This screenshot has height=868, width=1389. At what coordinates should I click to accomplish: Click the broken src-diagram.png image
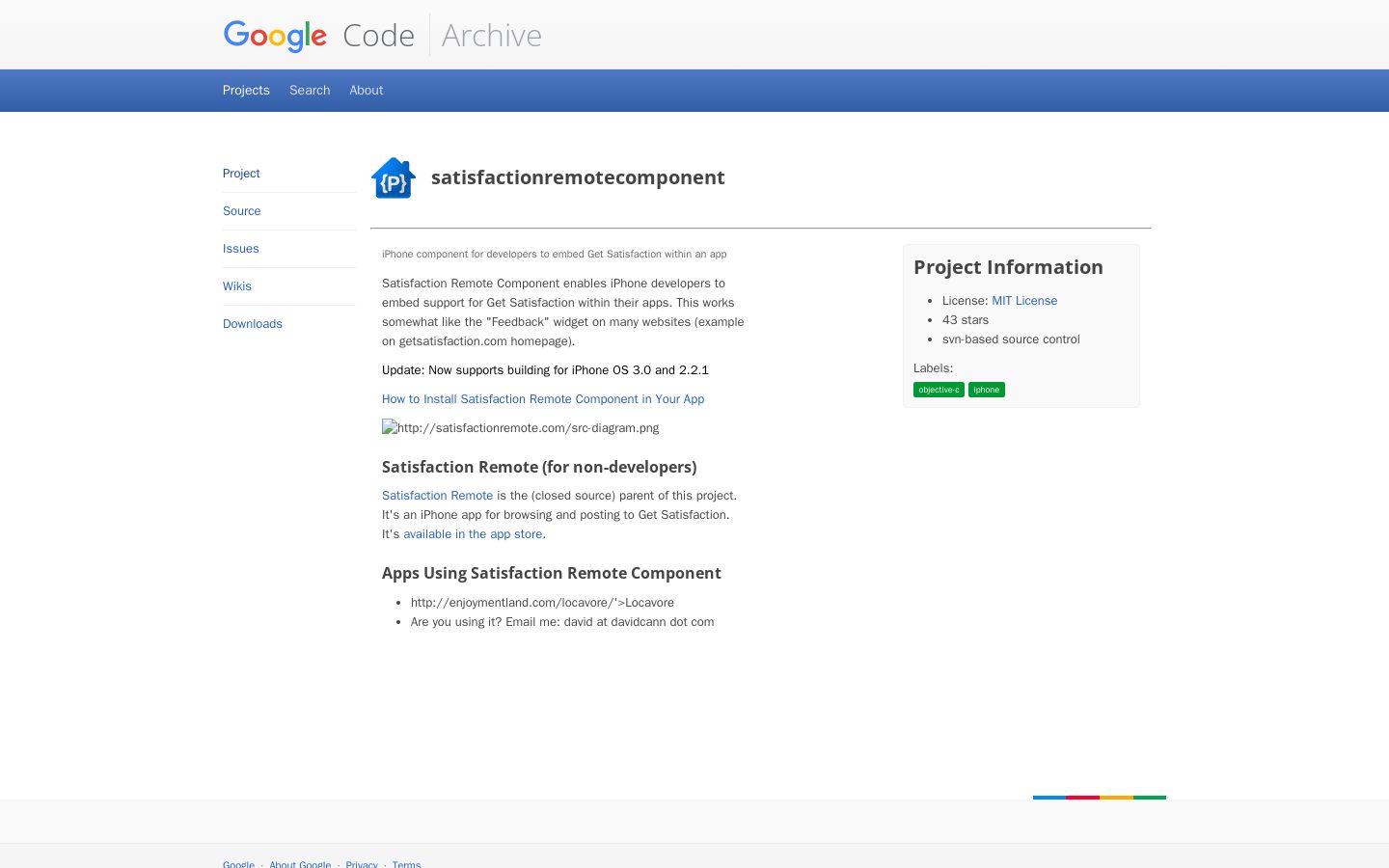pyautogui.click(x=521, y=427)
